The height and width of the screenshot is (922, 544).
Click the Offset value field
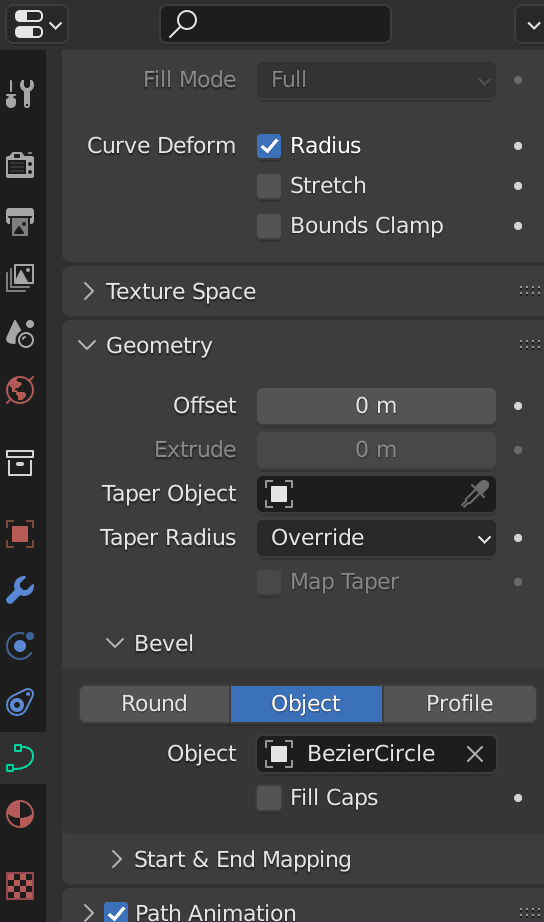pyautogui.click(x=376, y=406)
